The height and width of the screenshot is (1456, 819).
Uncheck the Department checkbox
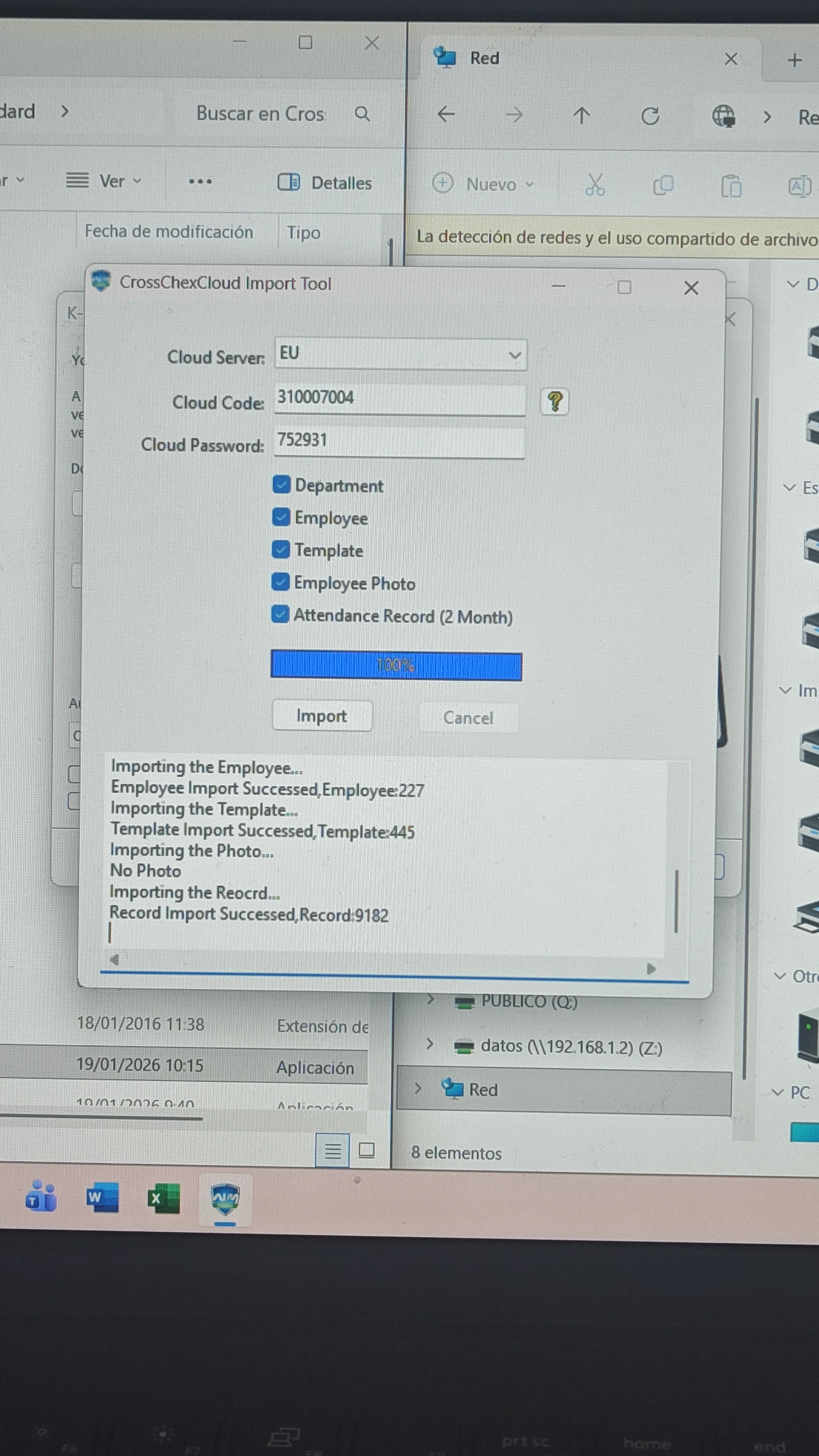tap(281, 485)
